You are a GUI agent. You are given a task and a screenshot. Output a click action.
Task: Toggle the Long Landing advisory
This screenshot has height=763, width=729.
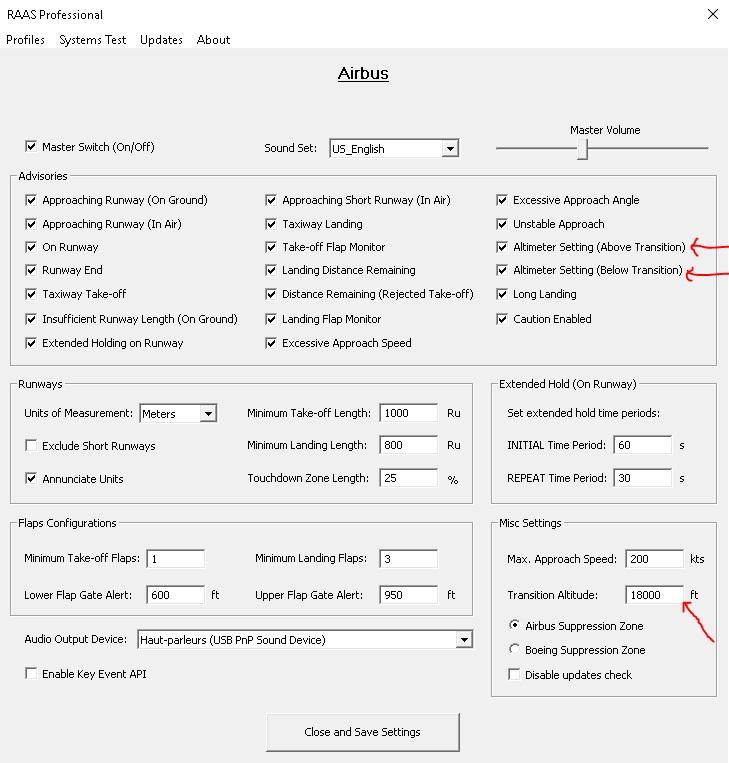(x=502, y=294)
